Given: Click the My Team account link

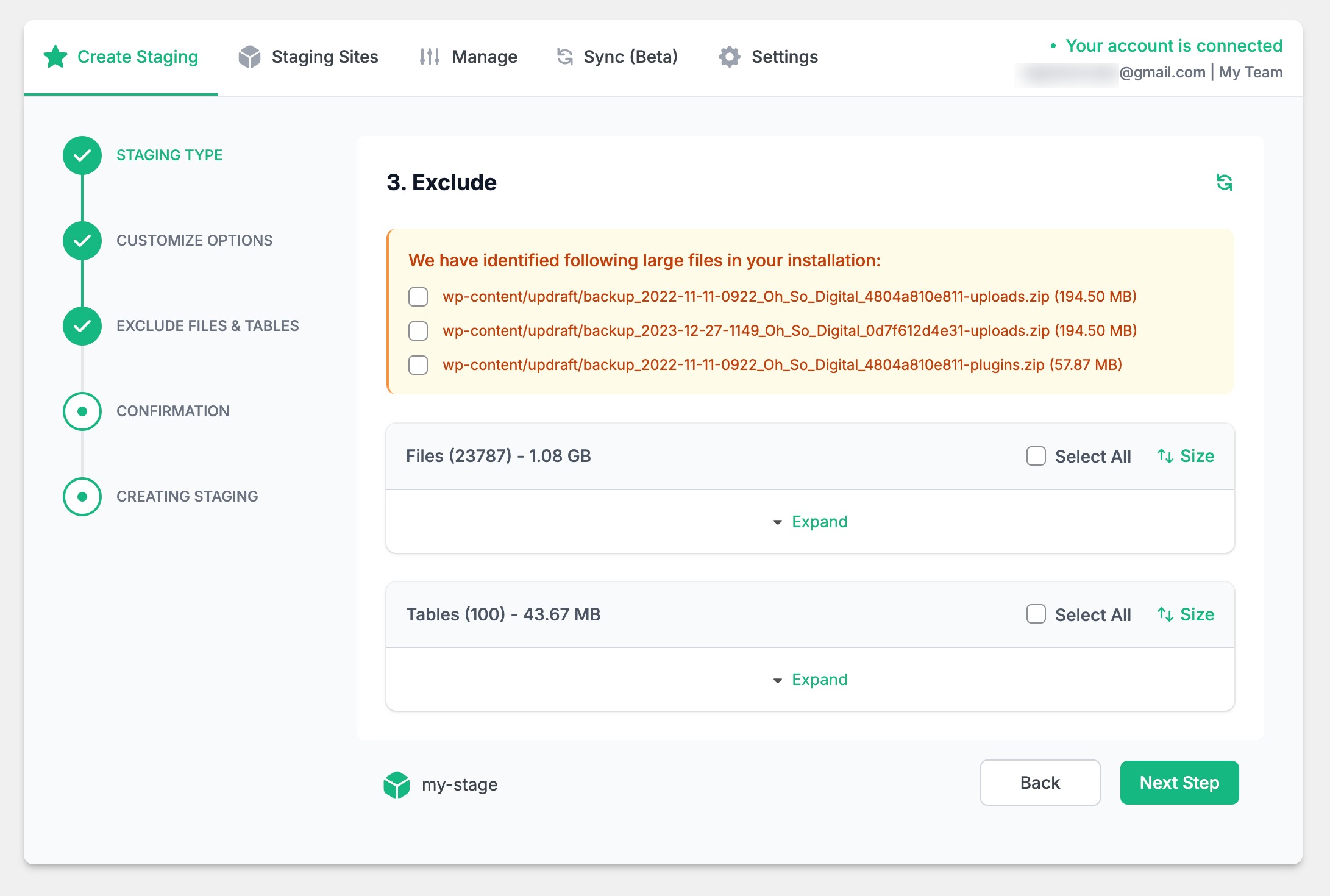Looking at the screenshot, I should [1250, 73].
